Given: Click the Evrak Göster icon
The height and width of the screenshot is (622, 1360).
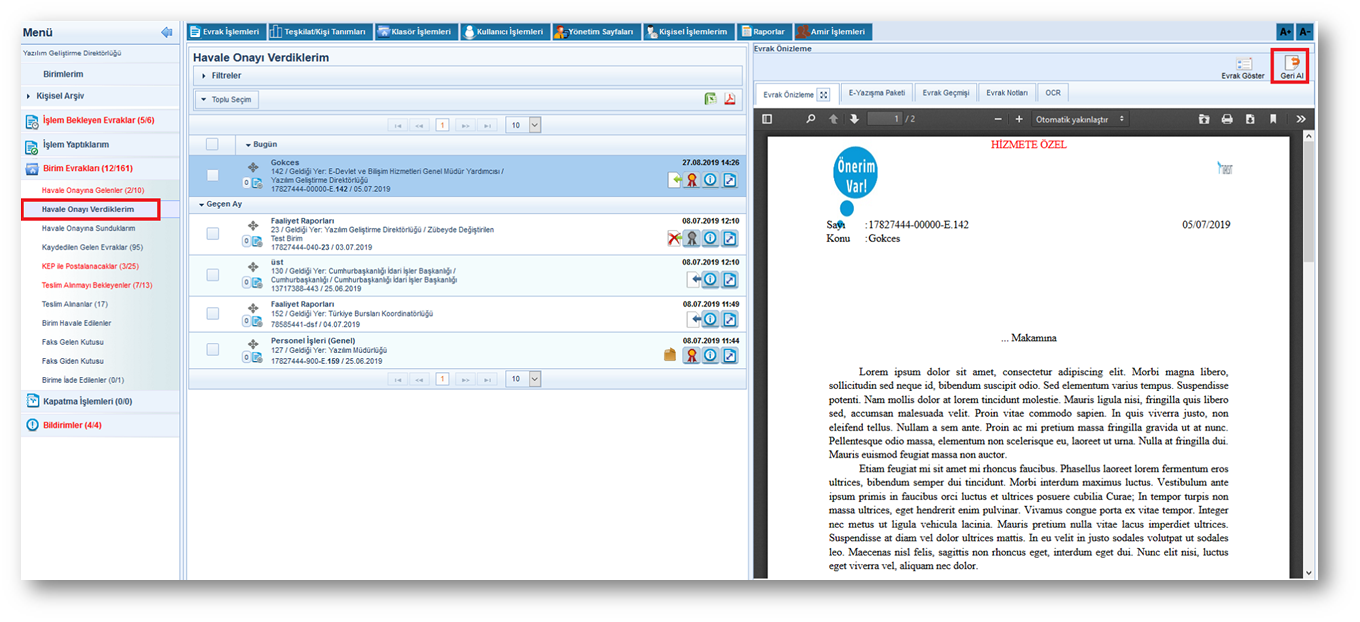Looking at the screenshot, I should [1243, 64].
